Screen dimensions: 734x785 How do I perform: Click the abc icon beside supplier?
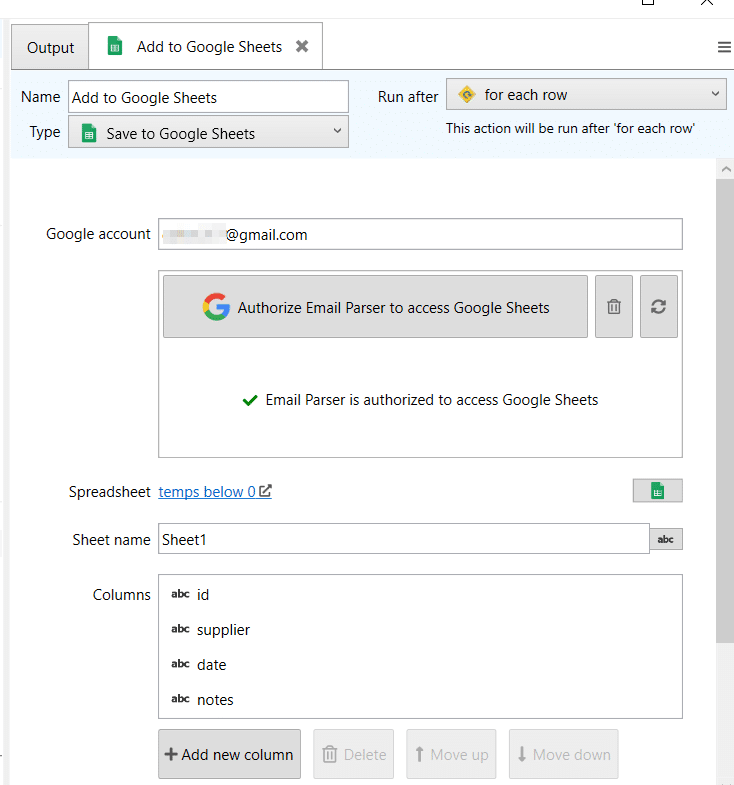180,629
